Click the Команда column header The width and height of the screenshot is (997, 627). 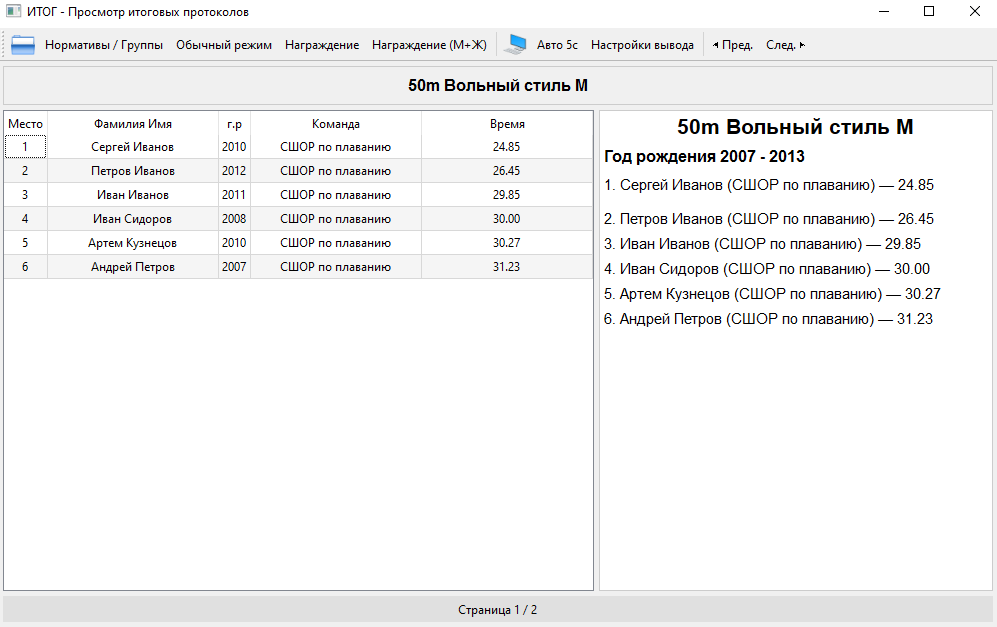336,124
